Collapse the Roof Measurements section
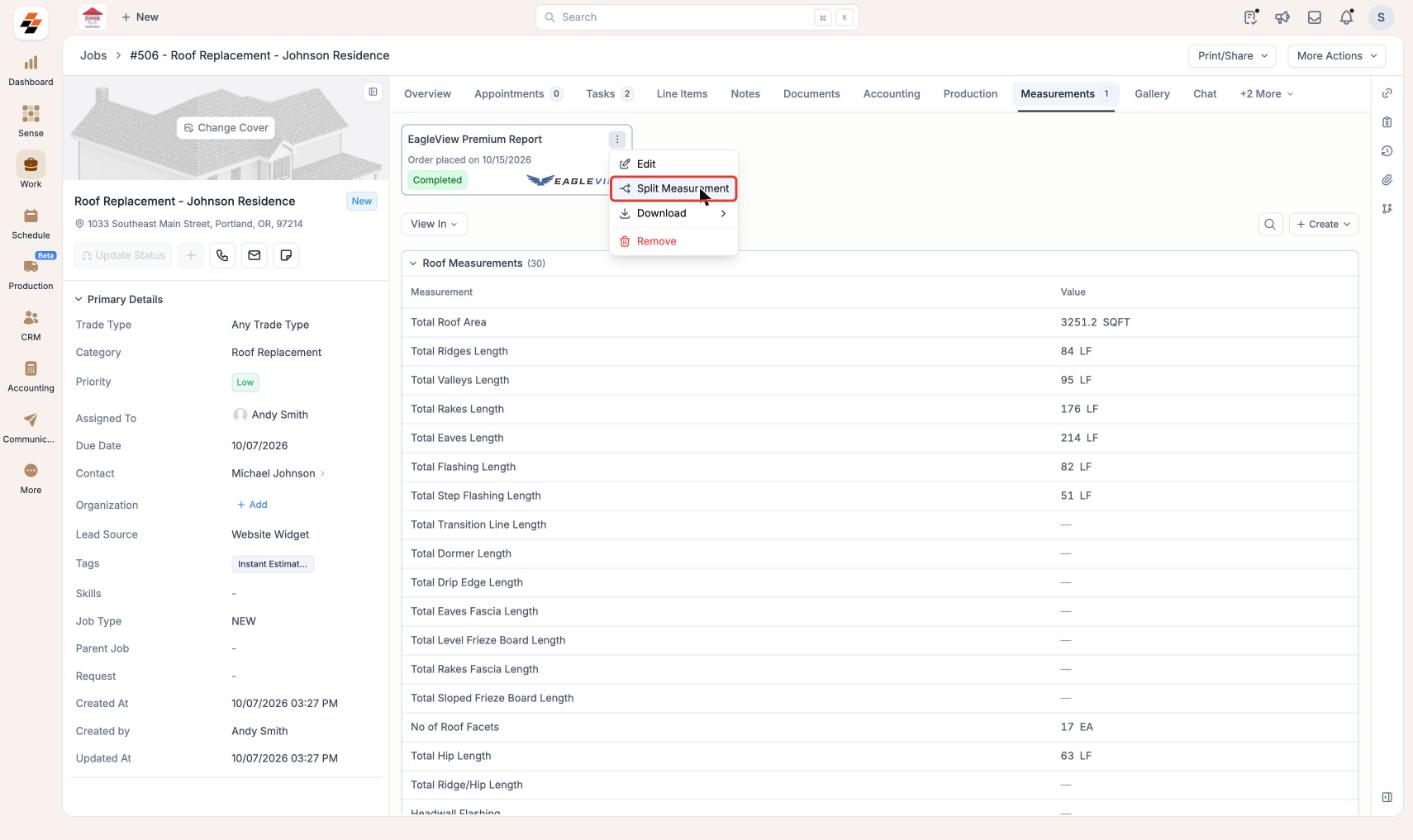 tap(413, 263)
